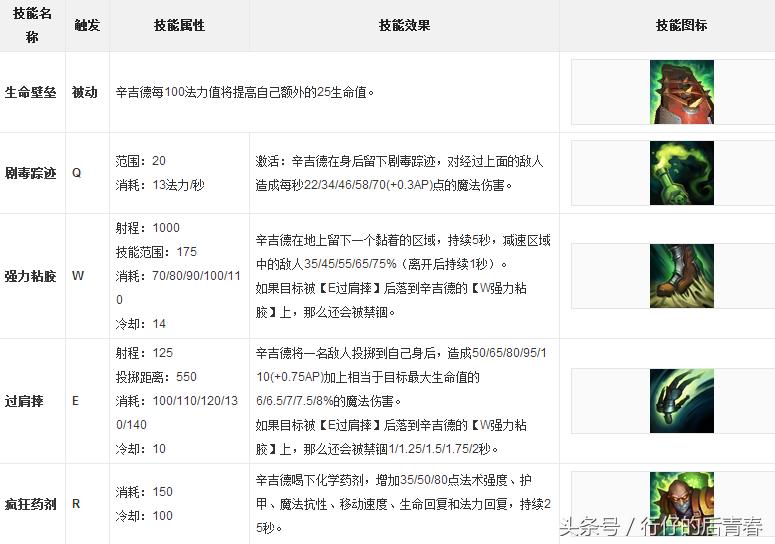The height and width of the screenshot is (544, 775).
Task: Click the 技能效果 column header
Action: pyautogui.click(x=405, y=25)
